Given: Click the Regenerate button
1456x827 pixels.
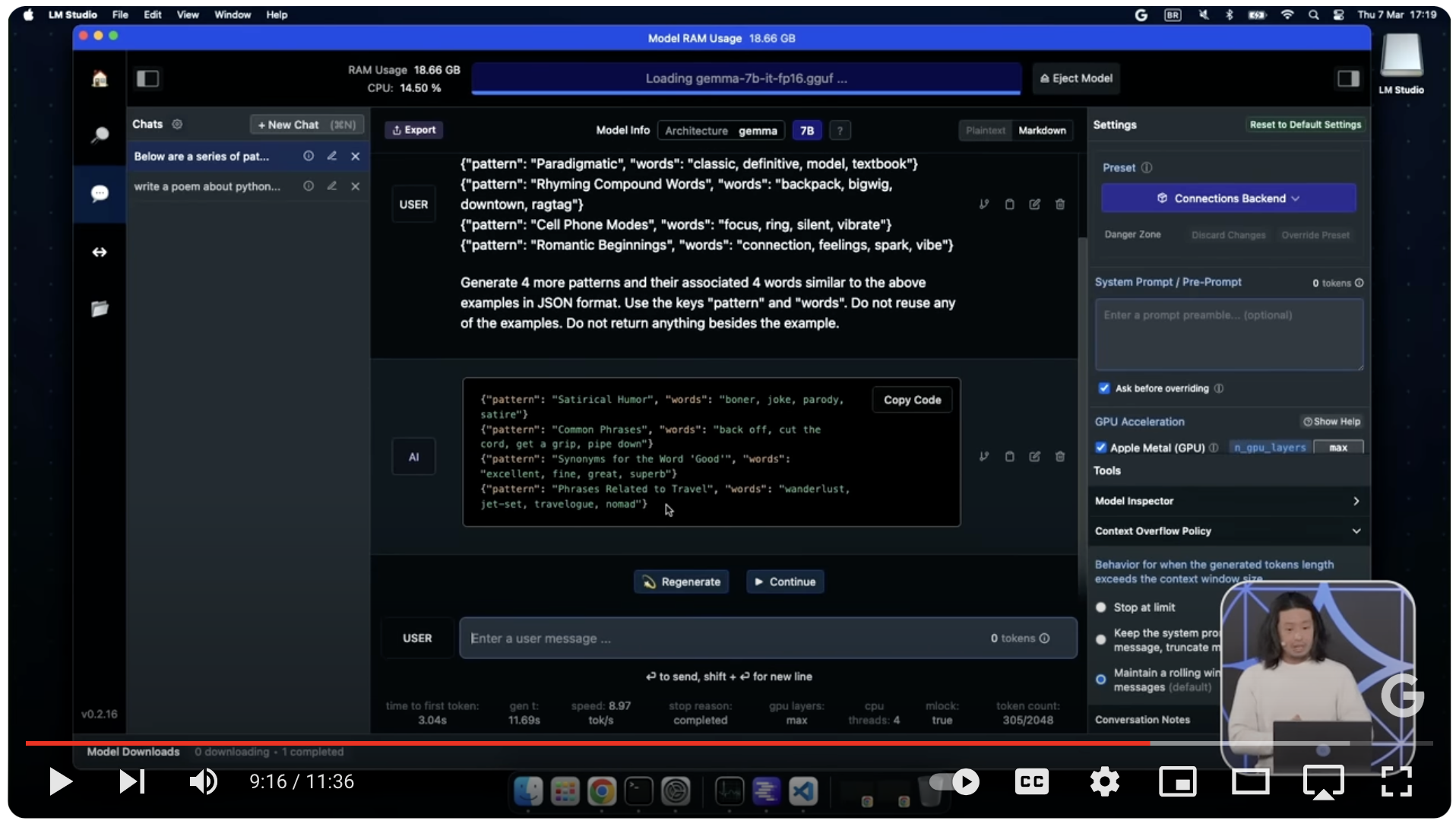Looking at the screenshot, I should point(682,582).
